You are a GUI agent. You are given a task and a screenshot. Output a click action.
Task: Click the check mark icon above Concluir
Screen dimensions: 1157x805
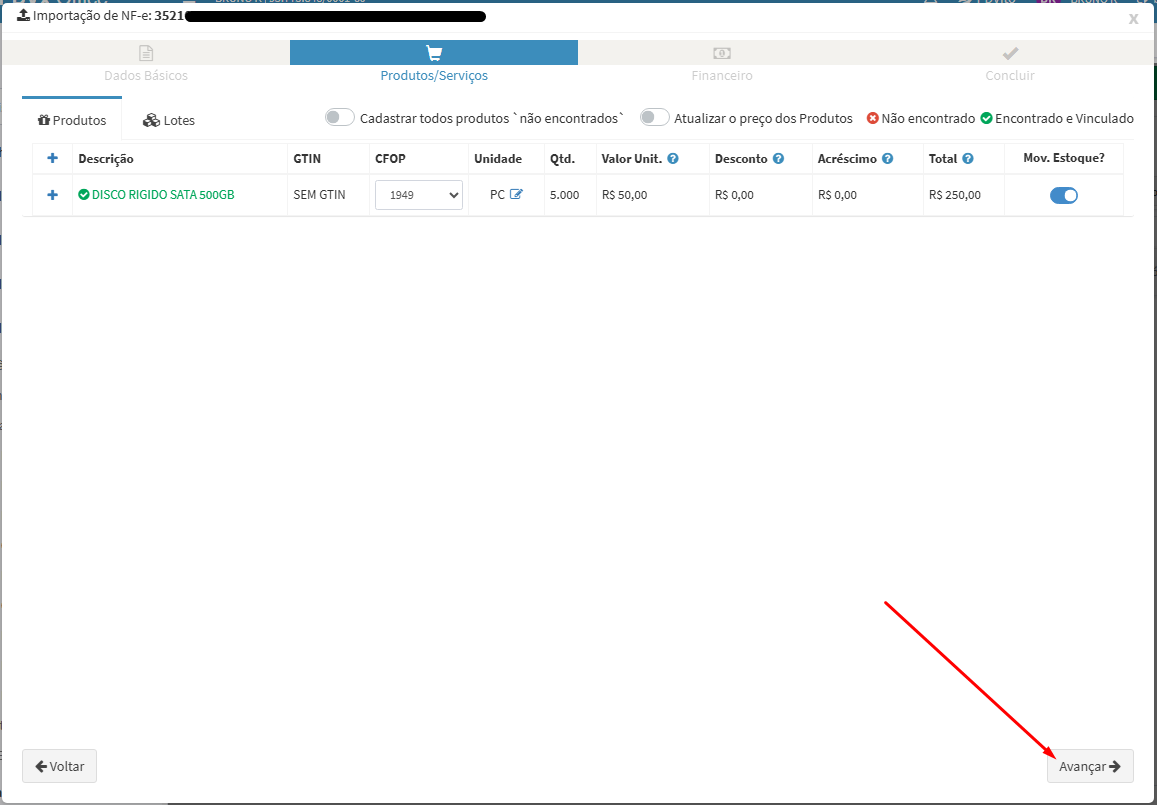[x=1010, y=53]
